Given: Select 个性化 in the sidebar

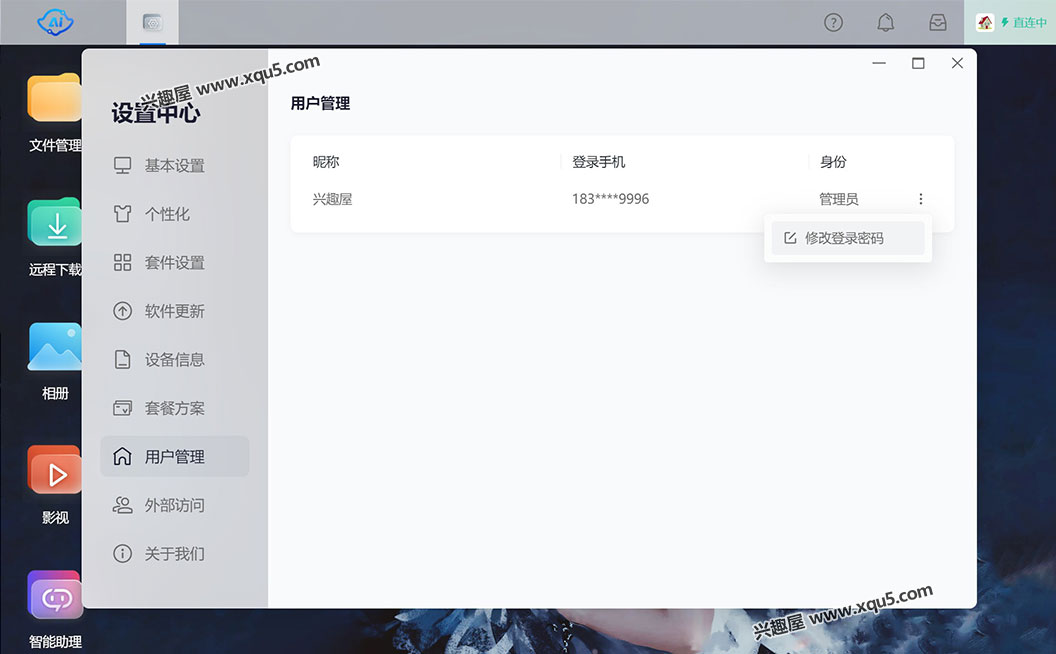Looking at the screenshot, I should pos(174,214).
